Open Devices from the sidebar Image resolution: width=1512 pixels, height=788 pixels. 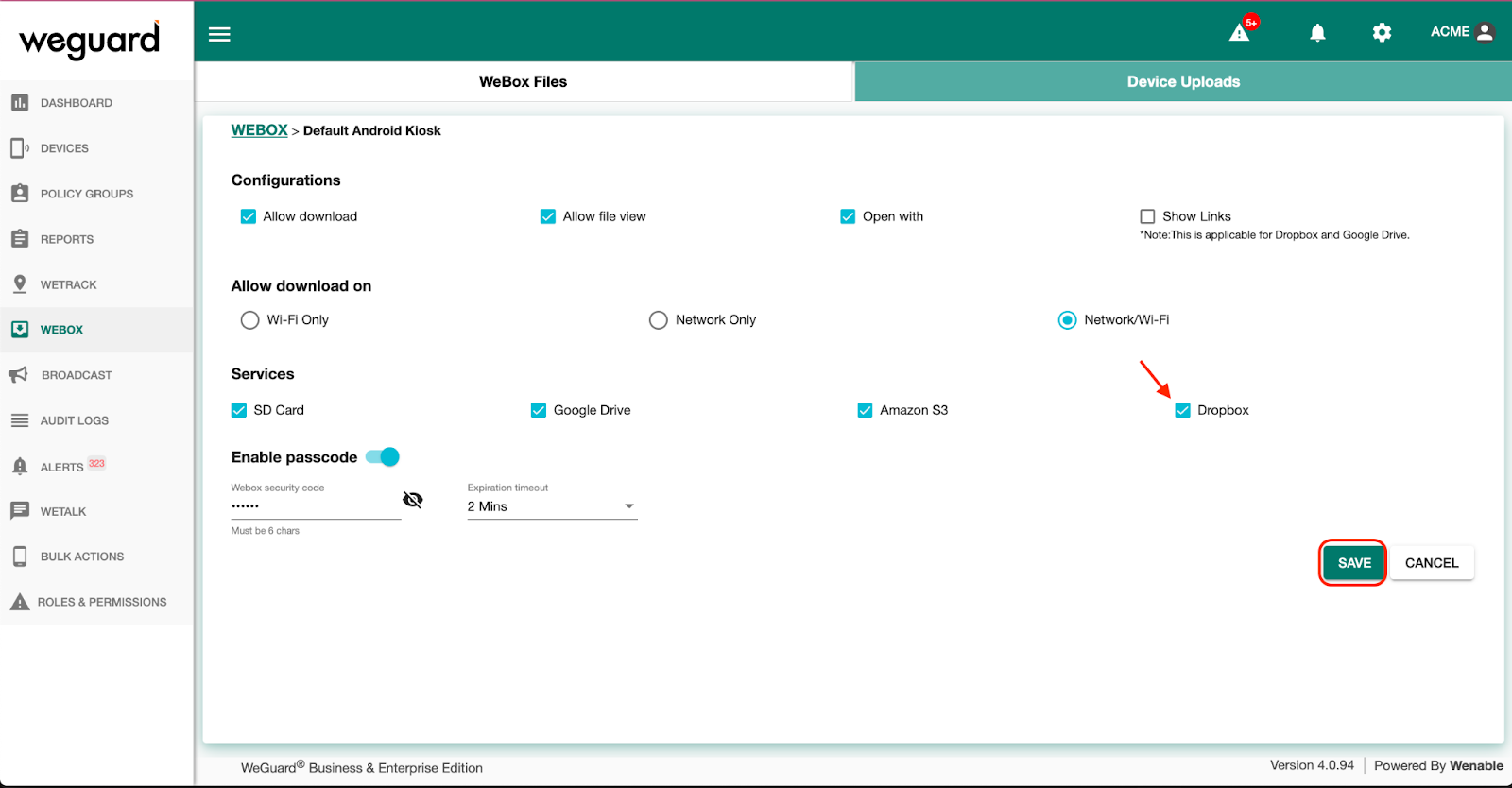[x=96, y=148]
